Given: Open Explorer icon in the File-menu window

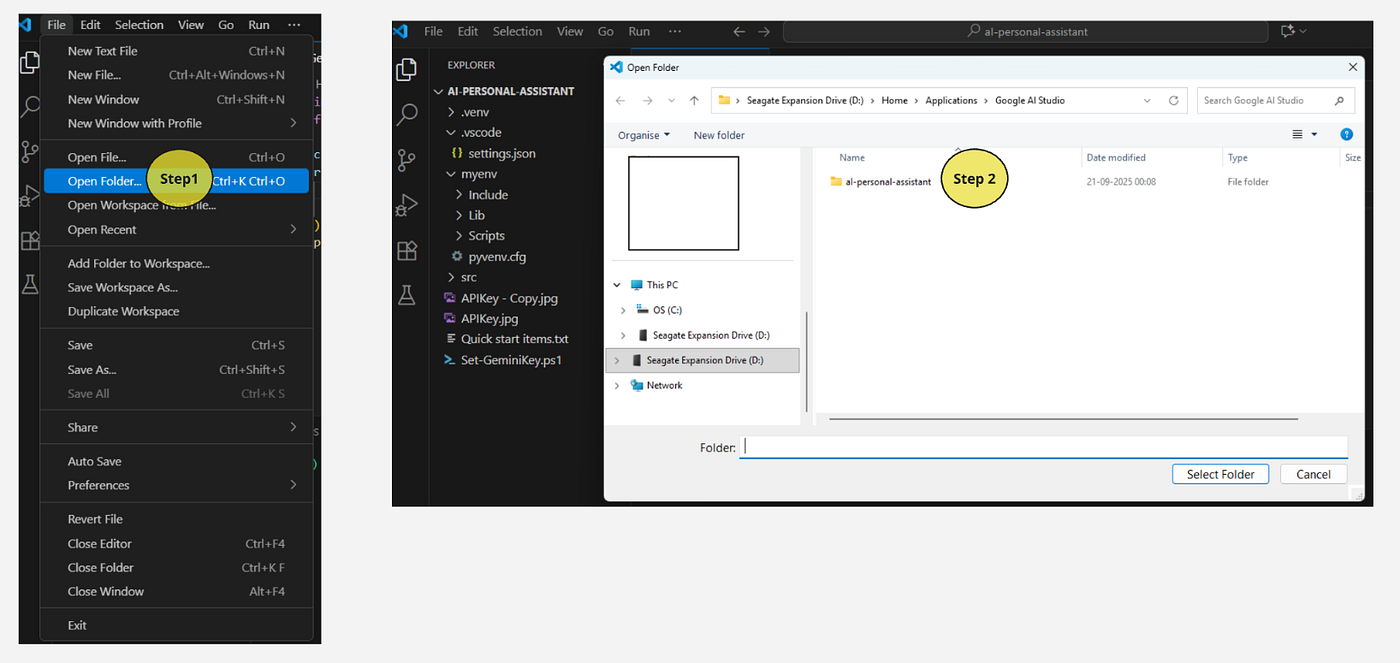Looking at the screenshot, I should click(x=29, y=62).
